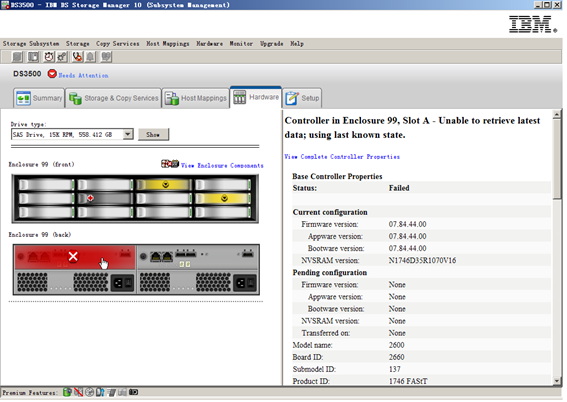The image size is (567, 402).
Task: Click the blue arrow premium feature icon
Action: point(100,392)
